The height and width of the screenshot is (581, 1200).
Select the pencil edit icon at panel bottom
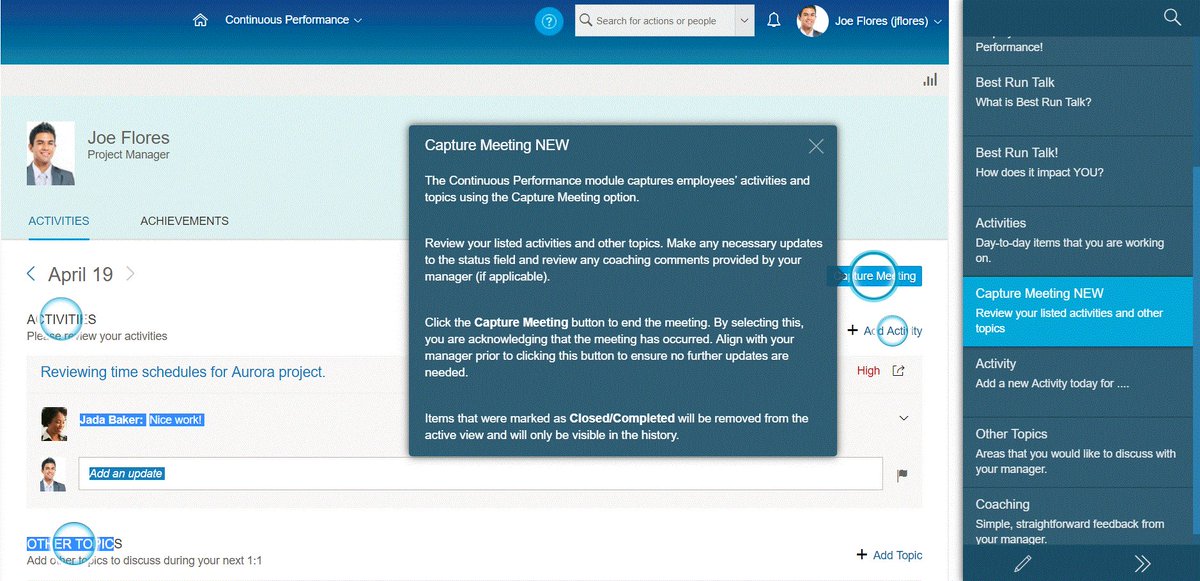(1022, 563)
